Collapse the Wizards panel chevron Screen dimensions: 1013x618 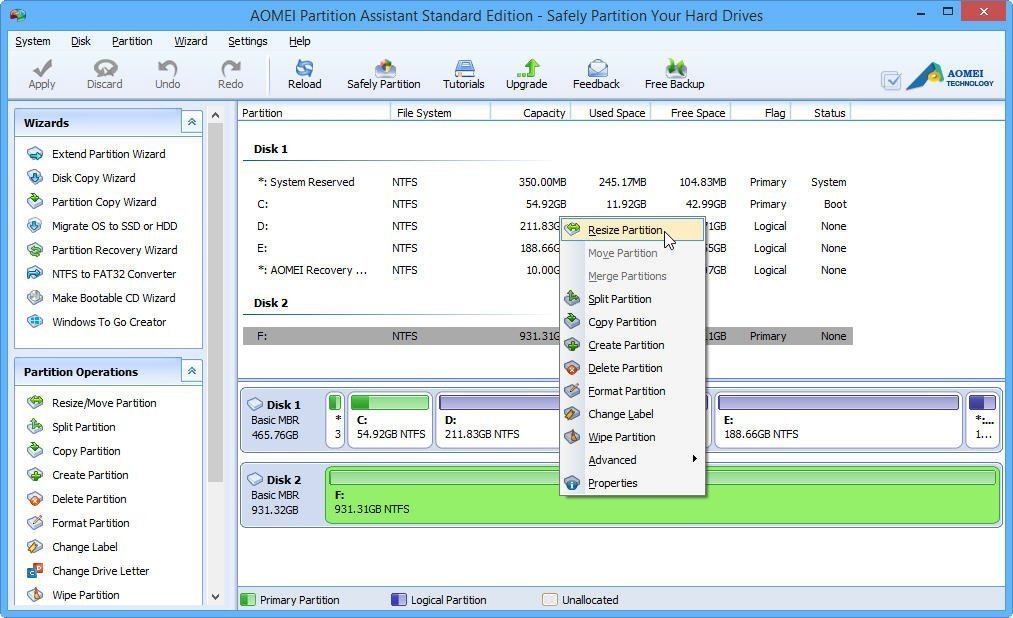[191, 121]
